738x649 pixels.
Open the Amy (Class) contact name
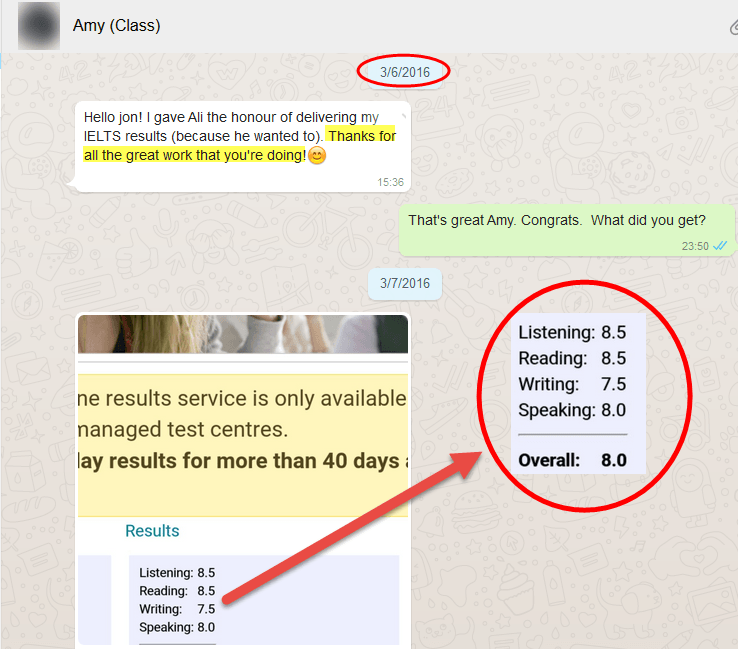click(x=116, y=25)
